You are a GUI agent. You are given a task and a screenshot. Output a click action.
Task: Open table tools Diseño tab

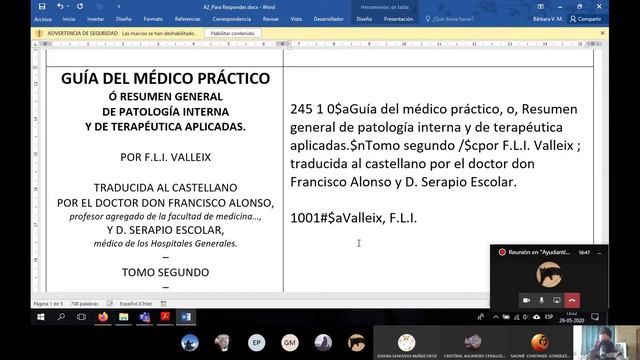364,19
